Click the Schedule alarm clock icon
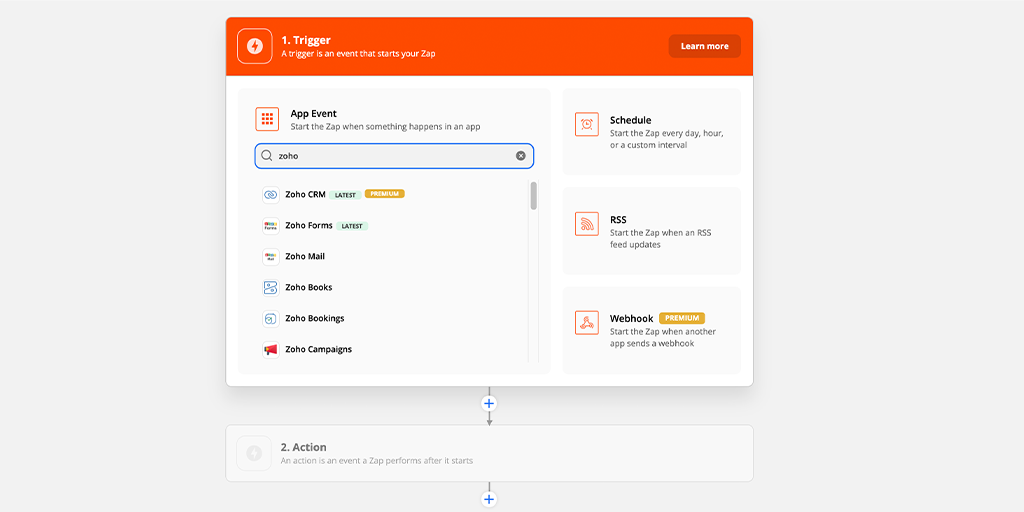The height and width of the screenshot is (512, 1024). [586, 124]
